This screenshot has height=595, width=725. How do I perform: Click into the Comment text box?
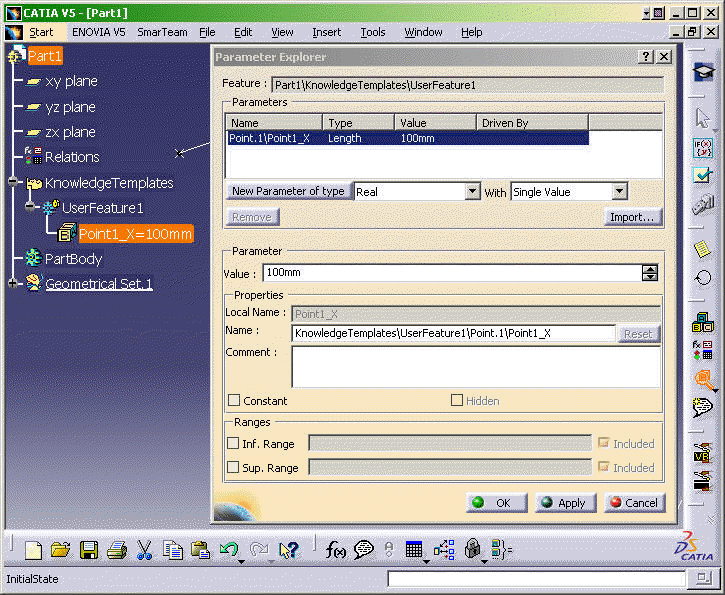[476, 367]
